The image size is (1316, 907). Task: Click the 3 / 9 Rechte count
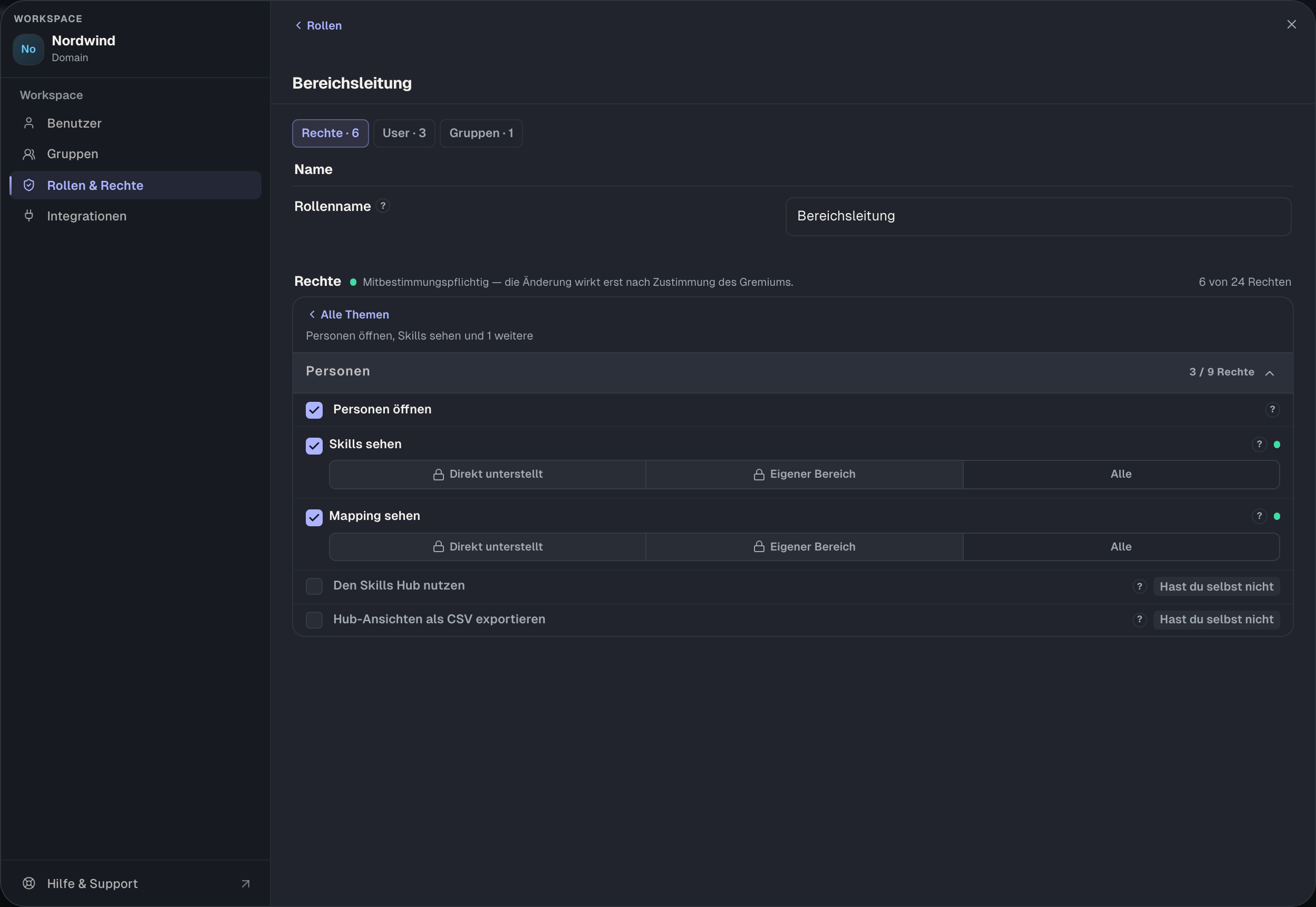pos(1221,372)
